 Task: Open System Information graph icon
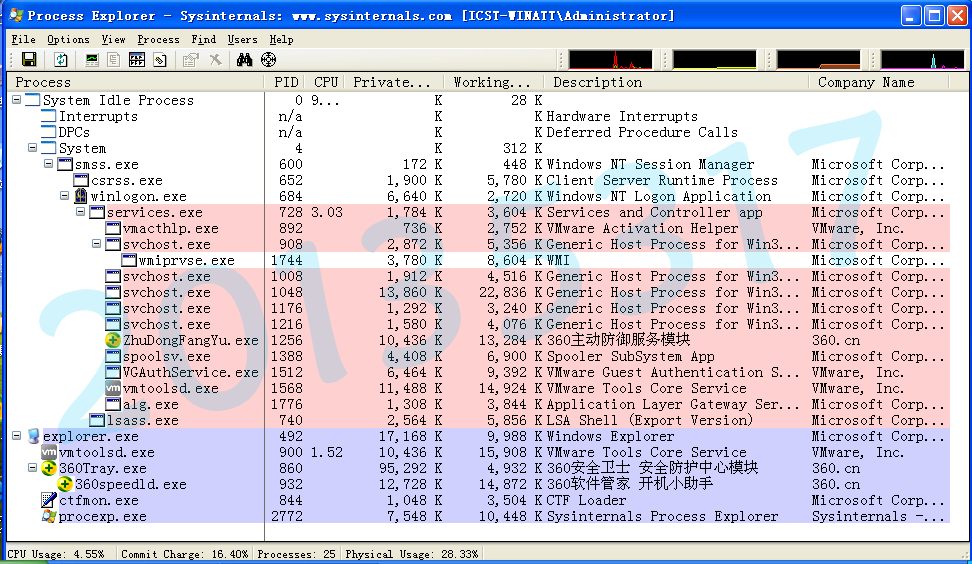coord(92,60)
